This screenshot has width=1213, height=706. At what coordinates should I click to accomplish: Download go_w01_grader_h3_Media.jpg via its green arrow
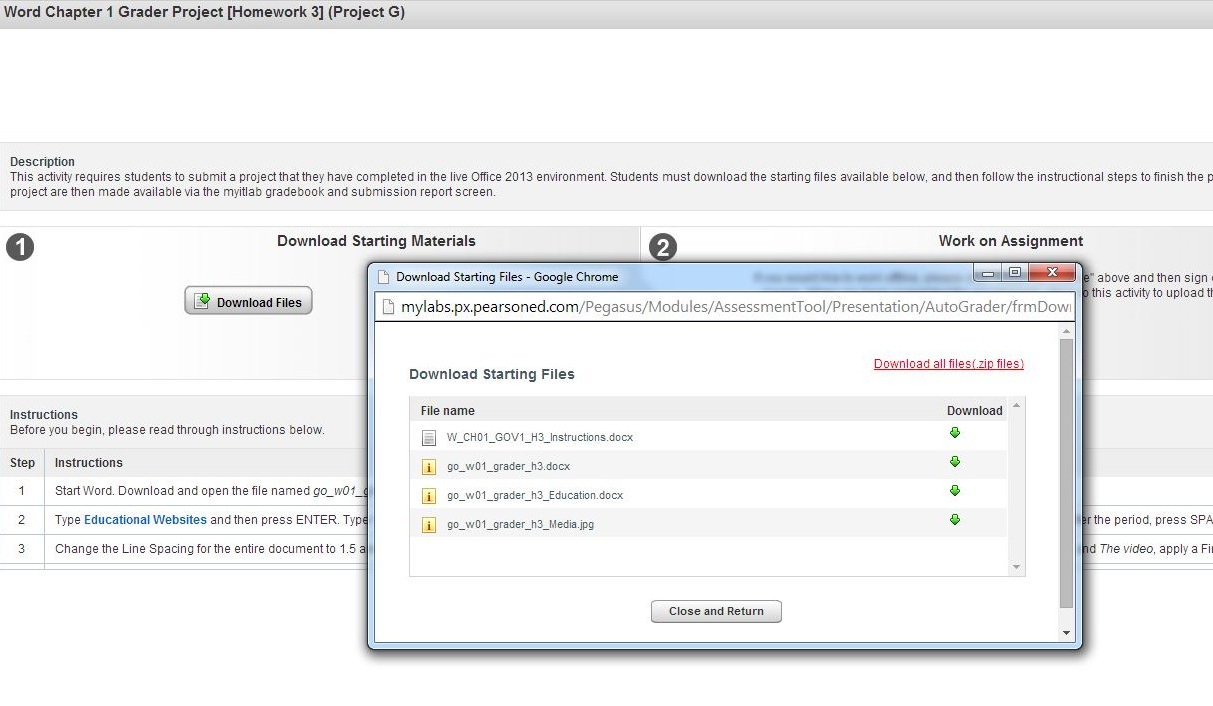pos(955,520)
